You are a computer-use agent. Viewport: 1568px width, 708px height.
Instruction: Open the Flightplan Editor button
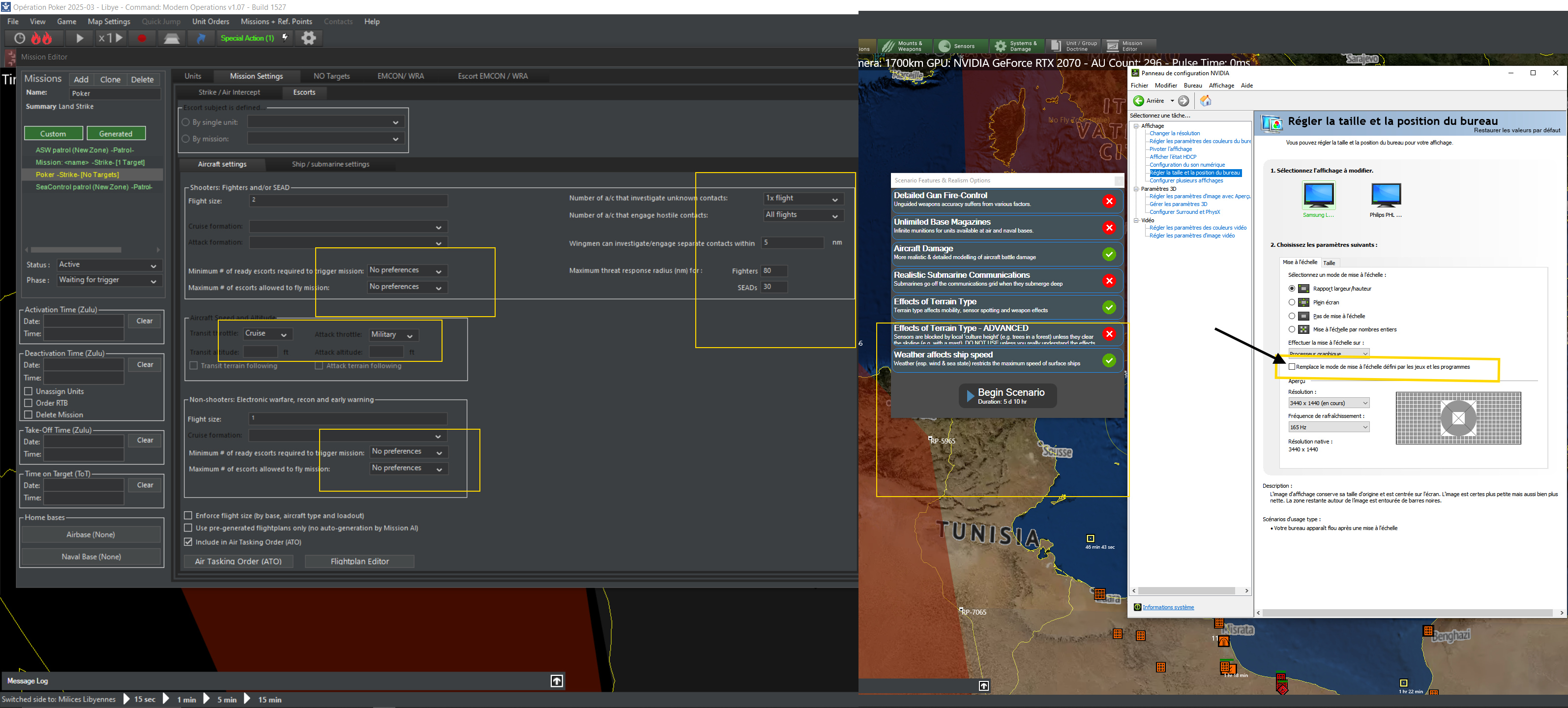click(359, 561)
